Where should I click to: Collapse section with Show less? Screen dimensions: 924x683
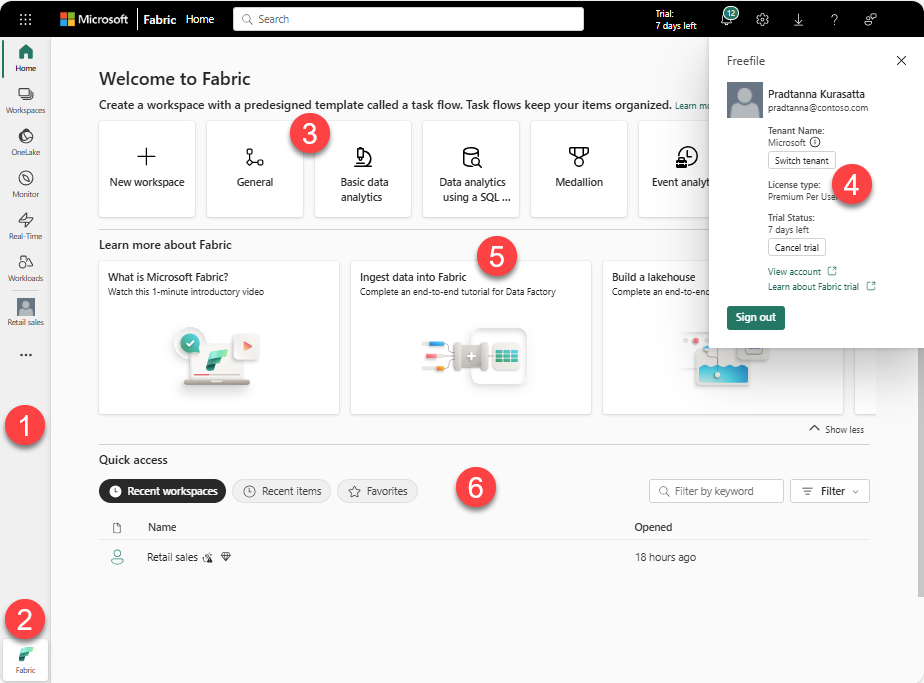pos(836,429)
